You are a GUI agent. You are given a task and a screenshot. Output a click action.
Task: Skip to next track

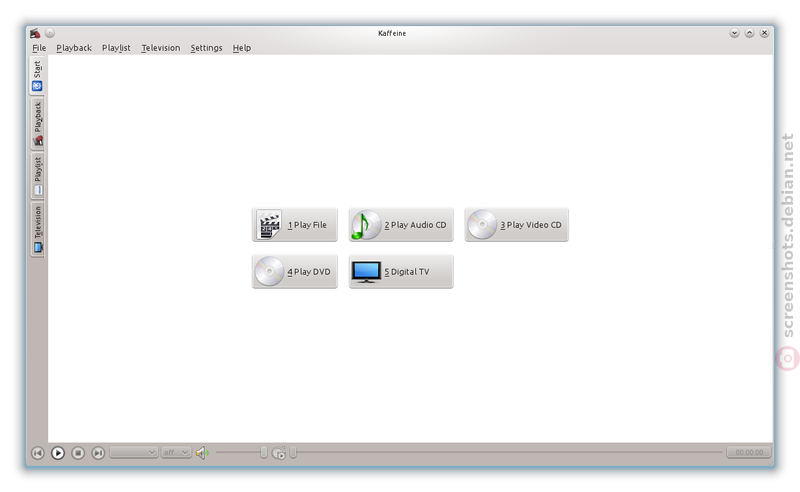[98, 453]
